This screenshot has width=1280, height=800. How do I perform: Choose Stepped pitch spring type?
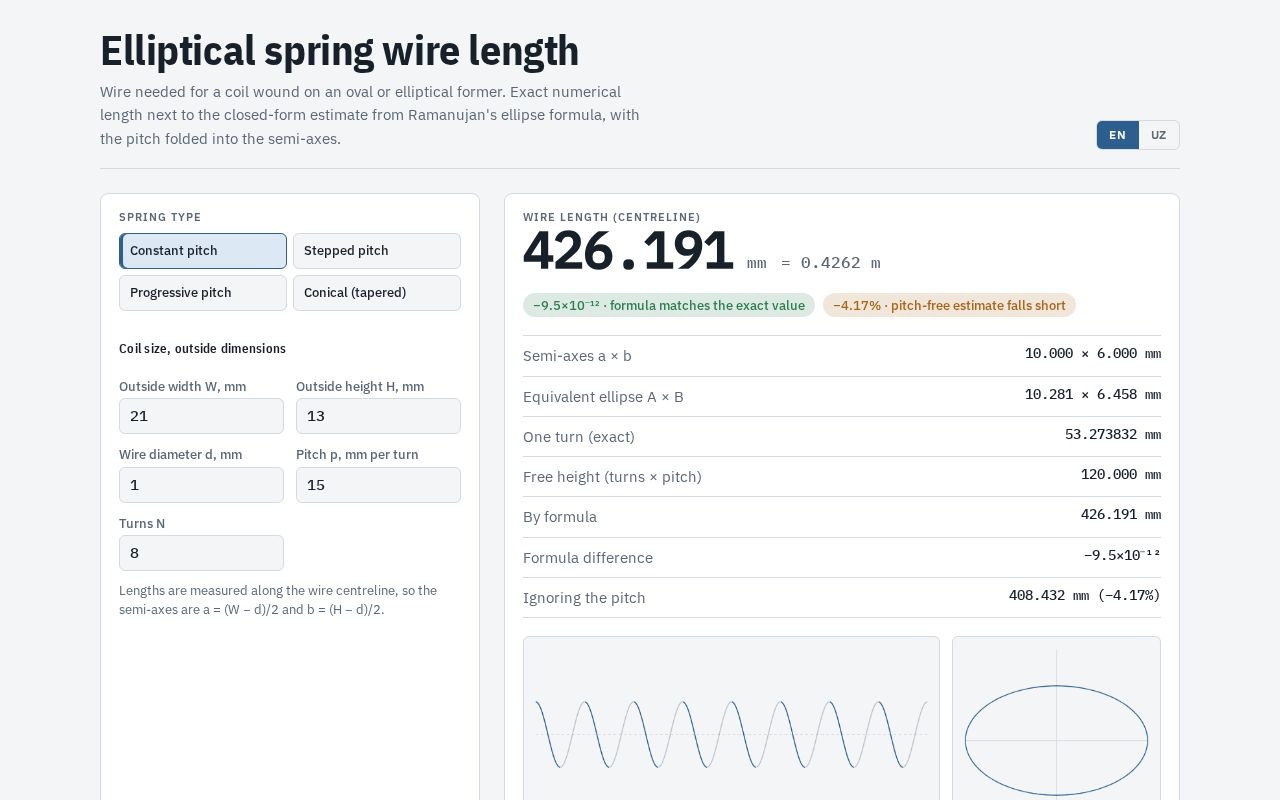377,251
